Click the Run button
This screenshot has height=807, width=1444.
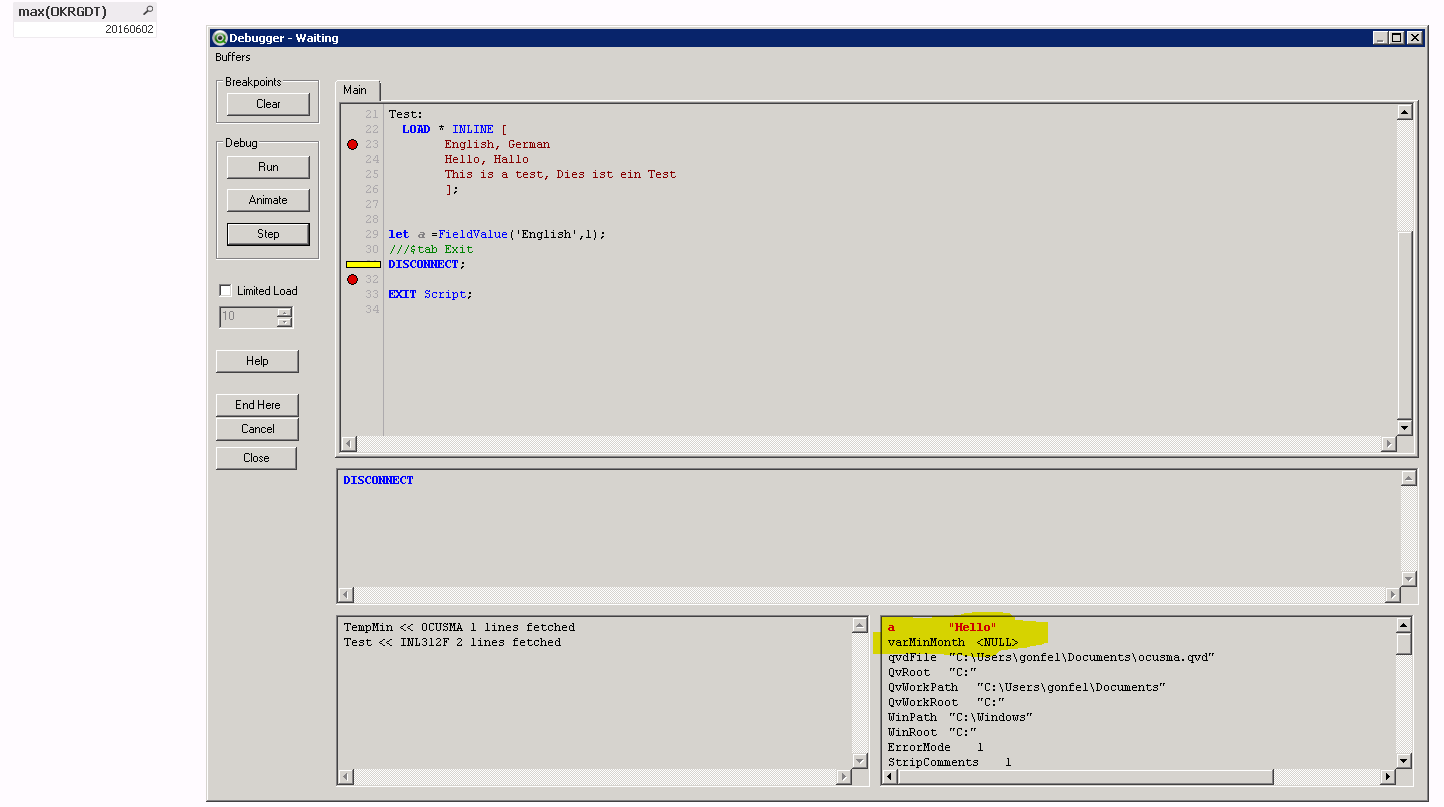tap(268, 167)
